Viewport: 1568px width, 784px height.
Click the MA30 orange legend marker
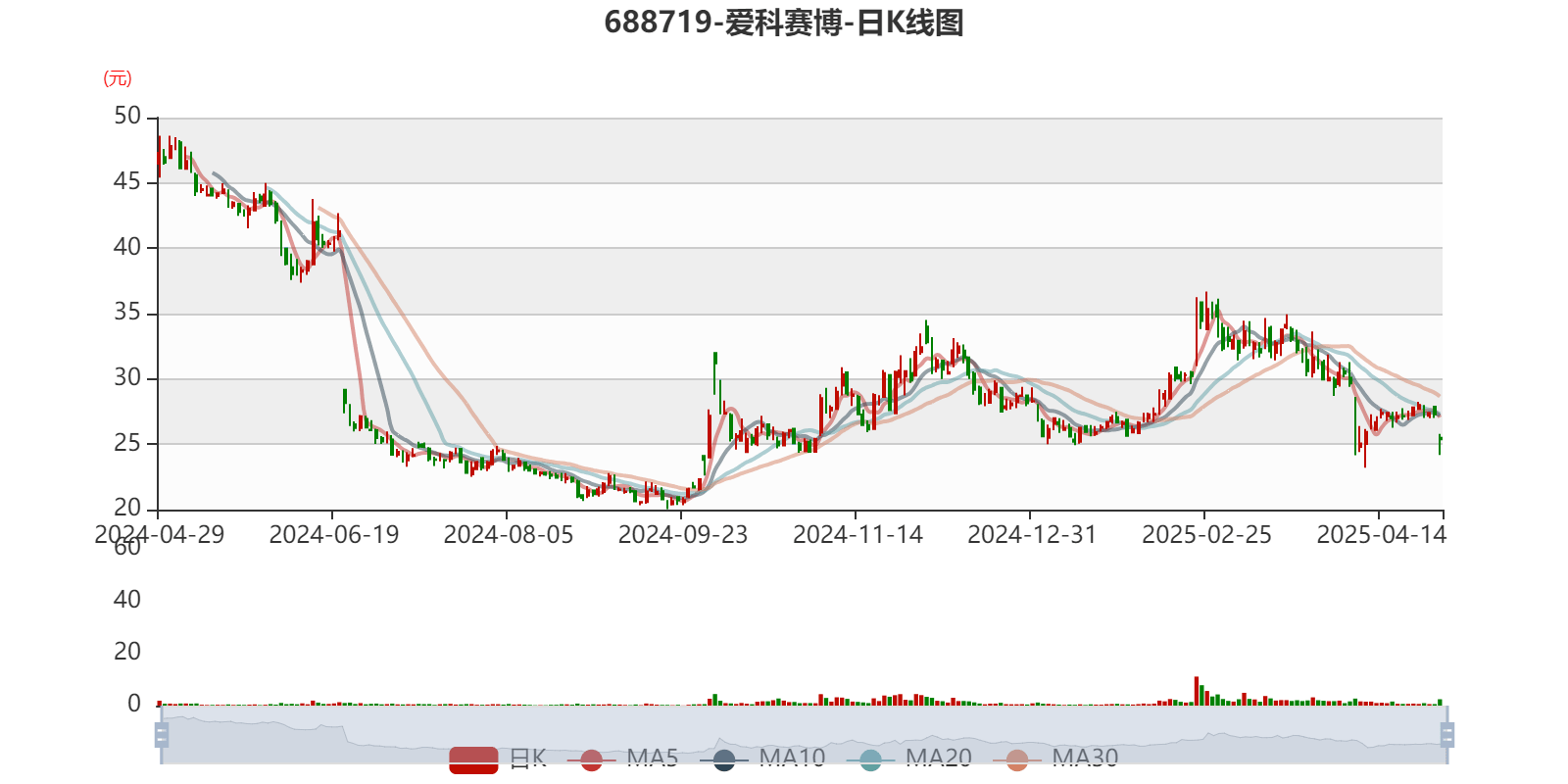pos(1017,759)
